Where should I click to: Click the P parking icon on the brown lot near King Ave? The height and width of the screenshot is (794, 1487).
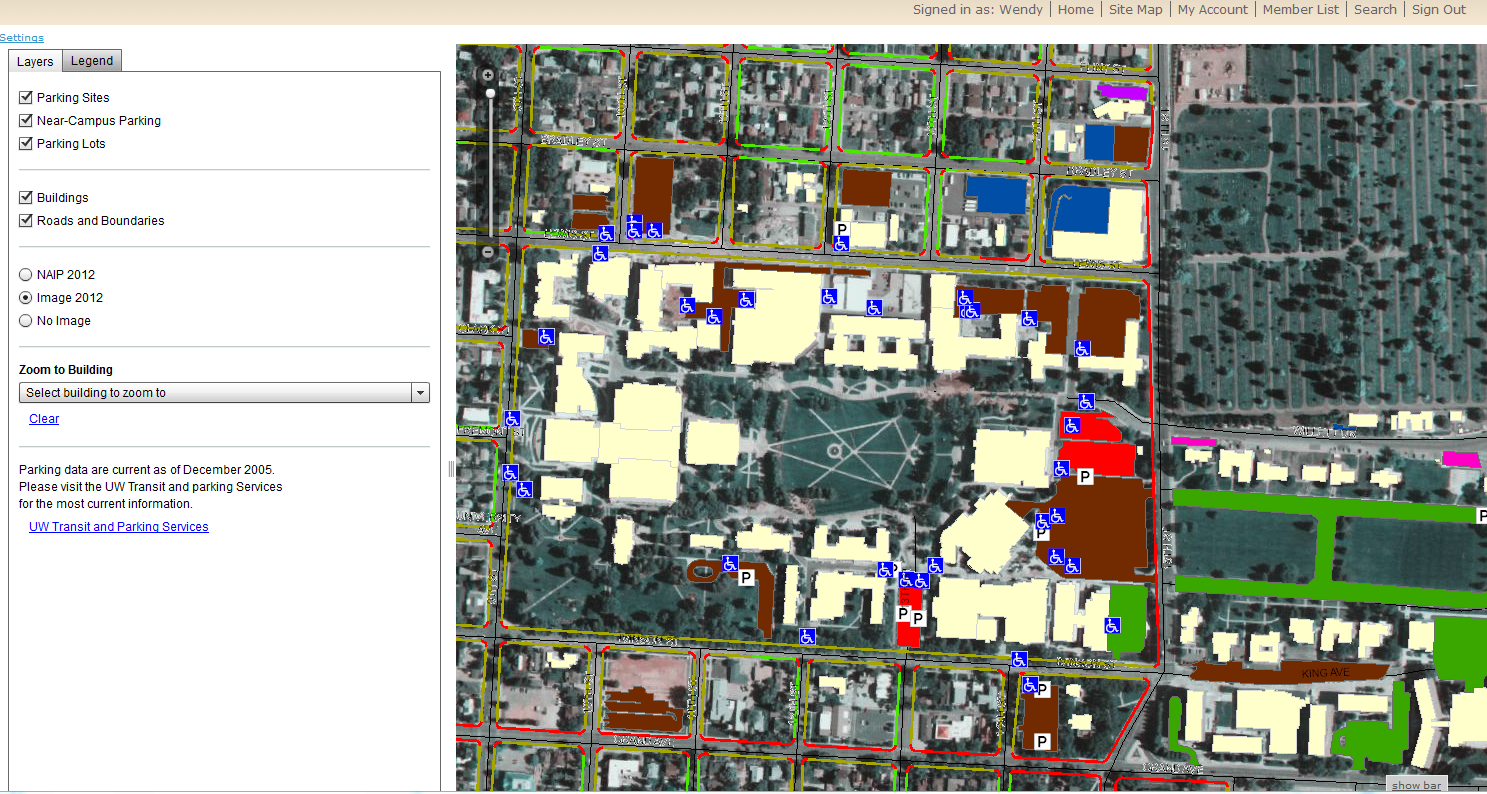[x=1042, y=689]
